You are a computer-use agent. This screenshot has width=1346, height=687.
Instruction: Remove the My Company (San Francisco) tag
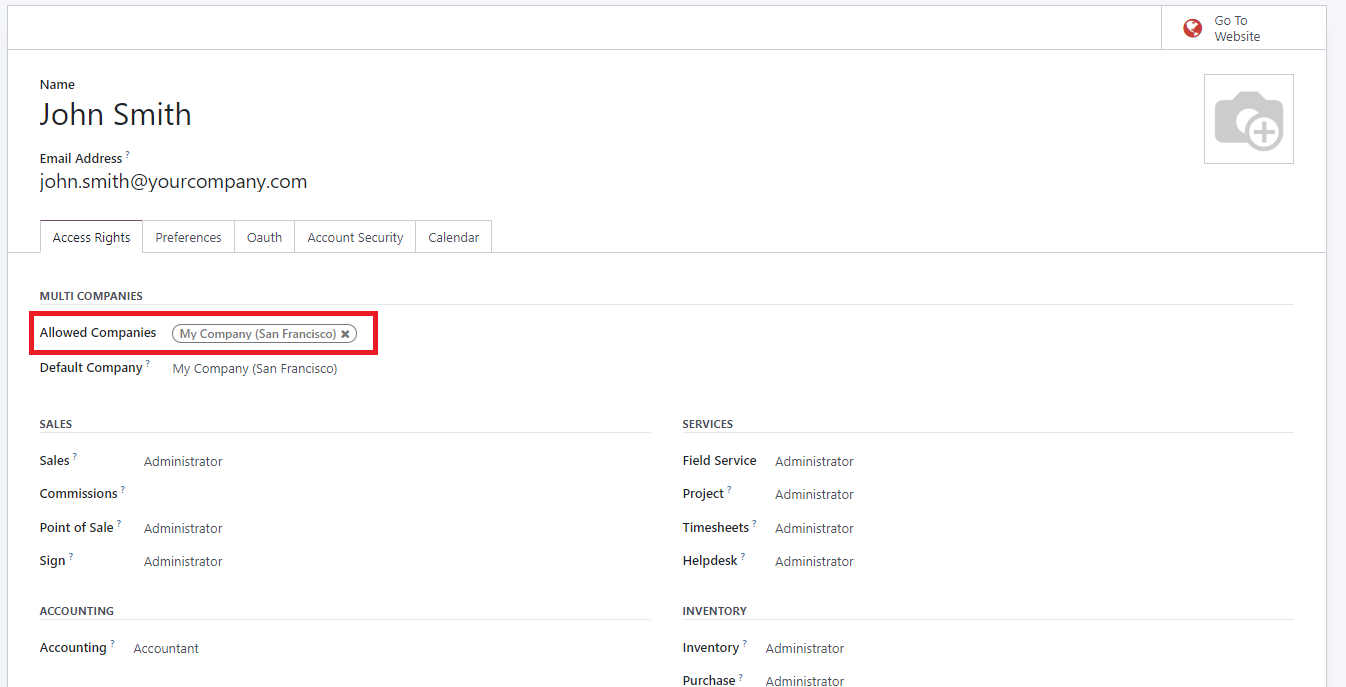coord(345,333)
